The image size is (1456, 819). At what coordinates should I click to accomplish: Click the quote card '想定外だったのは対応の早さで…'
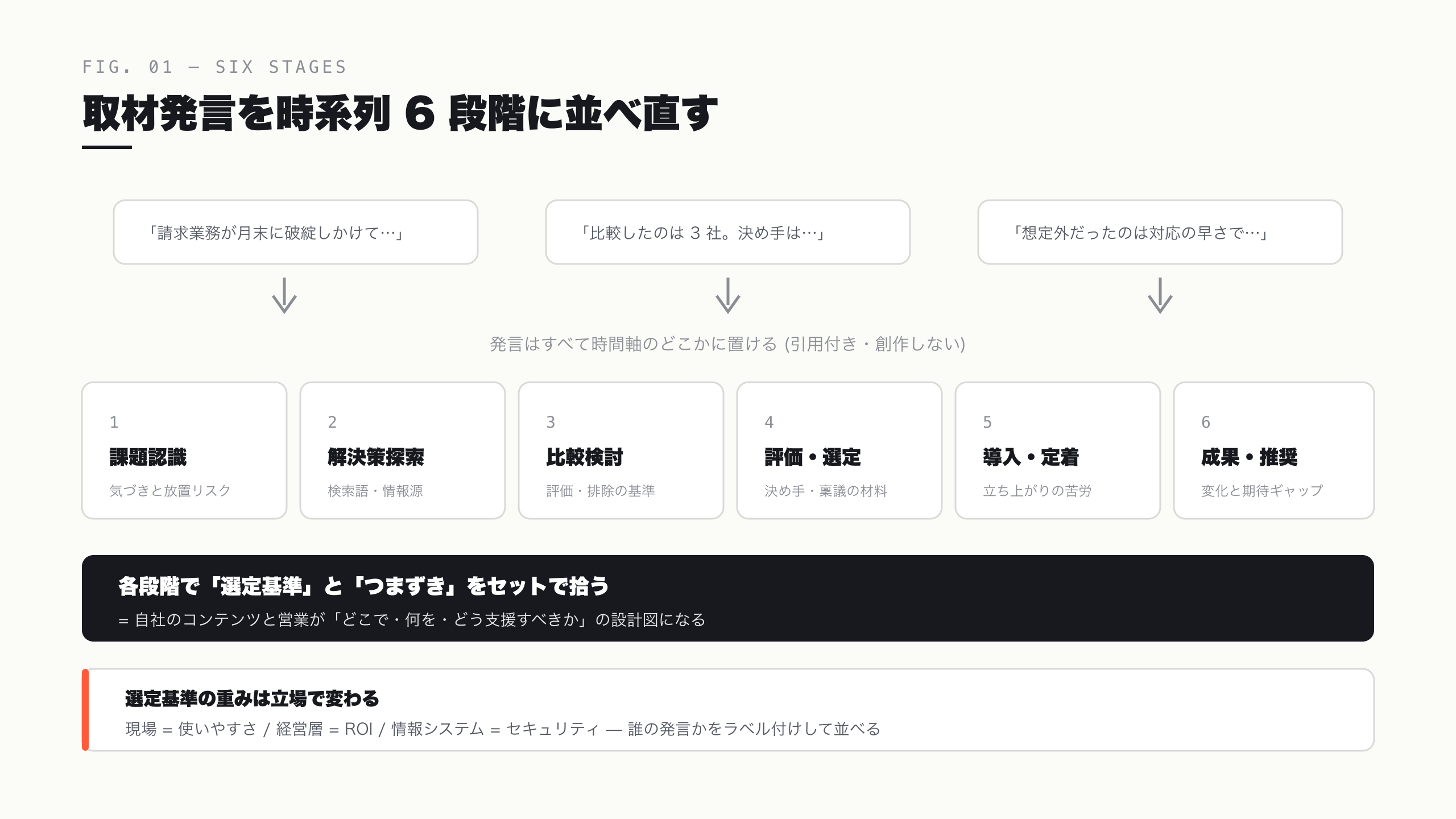coord(1160,232)
